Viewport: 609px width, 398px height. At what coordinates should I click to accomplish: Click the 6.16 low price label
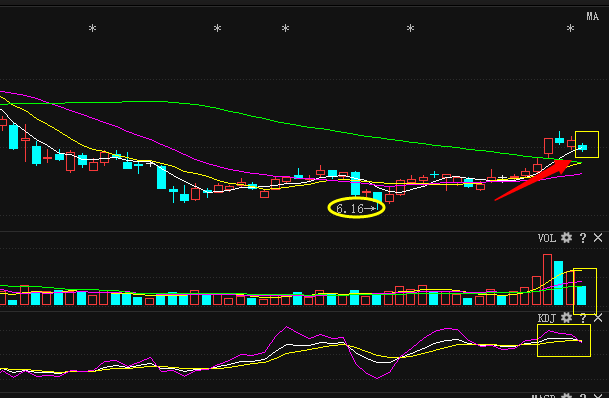click(x=350, y=209)
